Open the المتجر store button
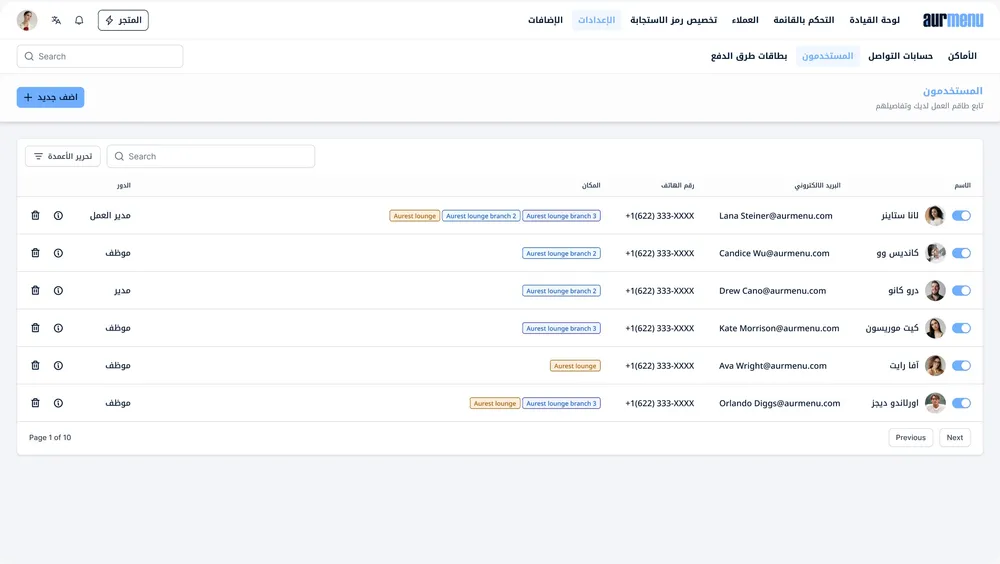 [123, 20]
